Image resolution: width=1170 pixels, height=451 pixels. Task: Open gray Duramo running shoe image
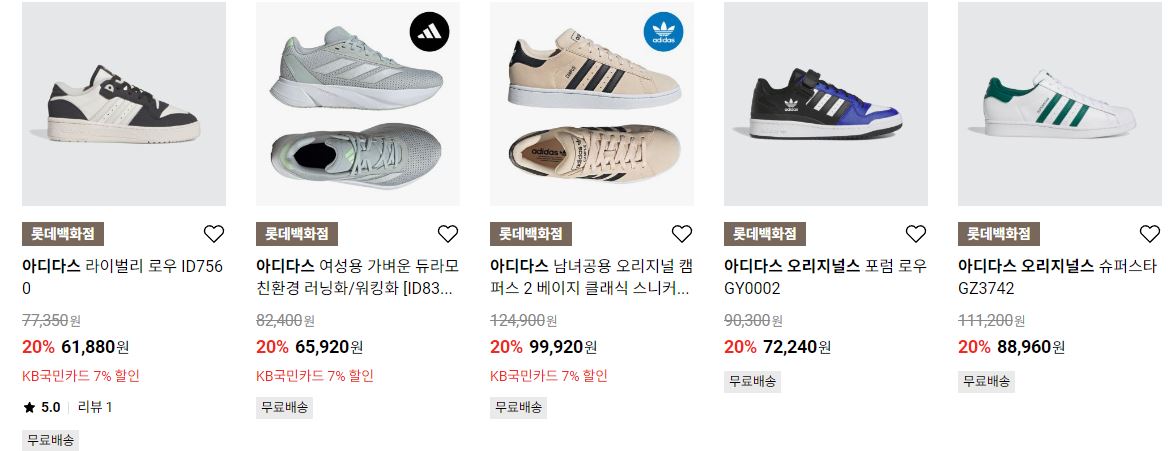[x=357, y=104]
